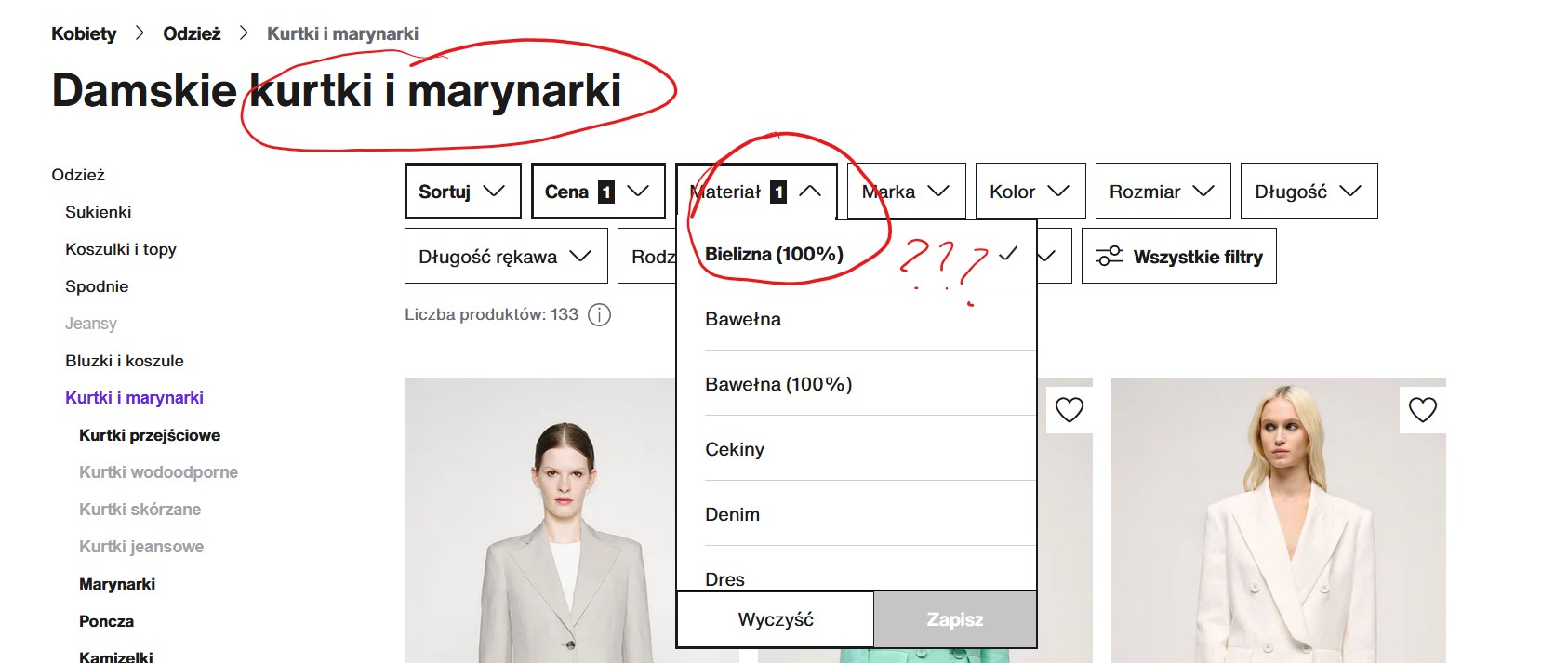
Task: Click Wyczyść to clear material filter
Action: [776, 619]
